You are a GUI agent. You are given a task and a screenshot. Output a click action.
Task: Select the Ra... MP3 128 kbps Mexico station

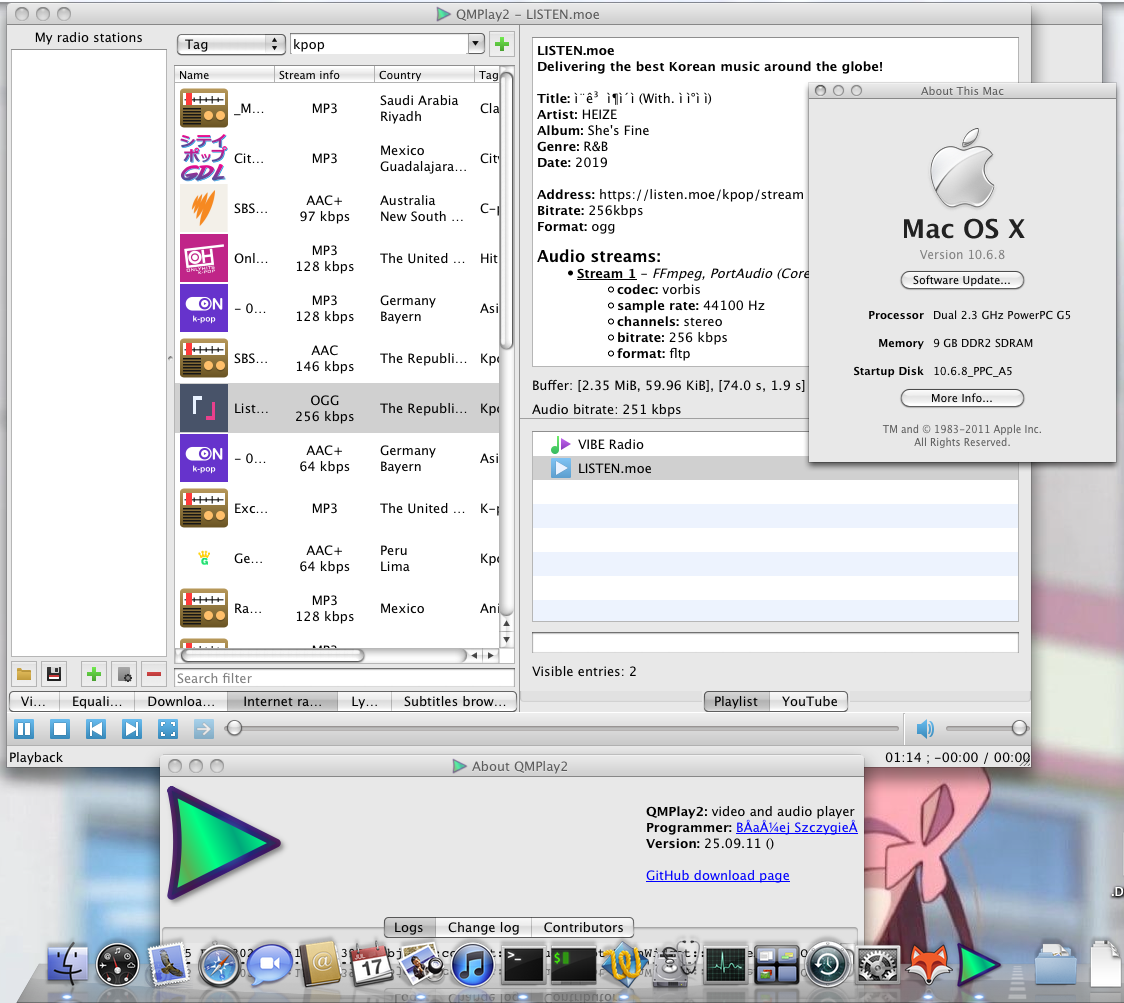pos(337,609)
